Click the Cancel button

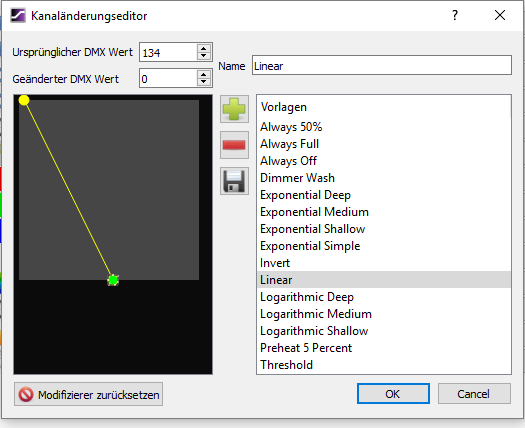coord(474,394)
